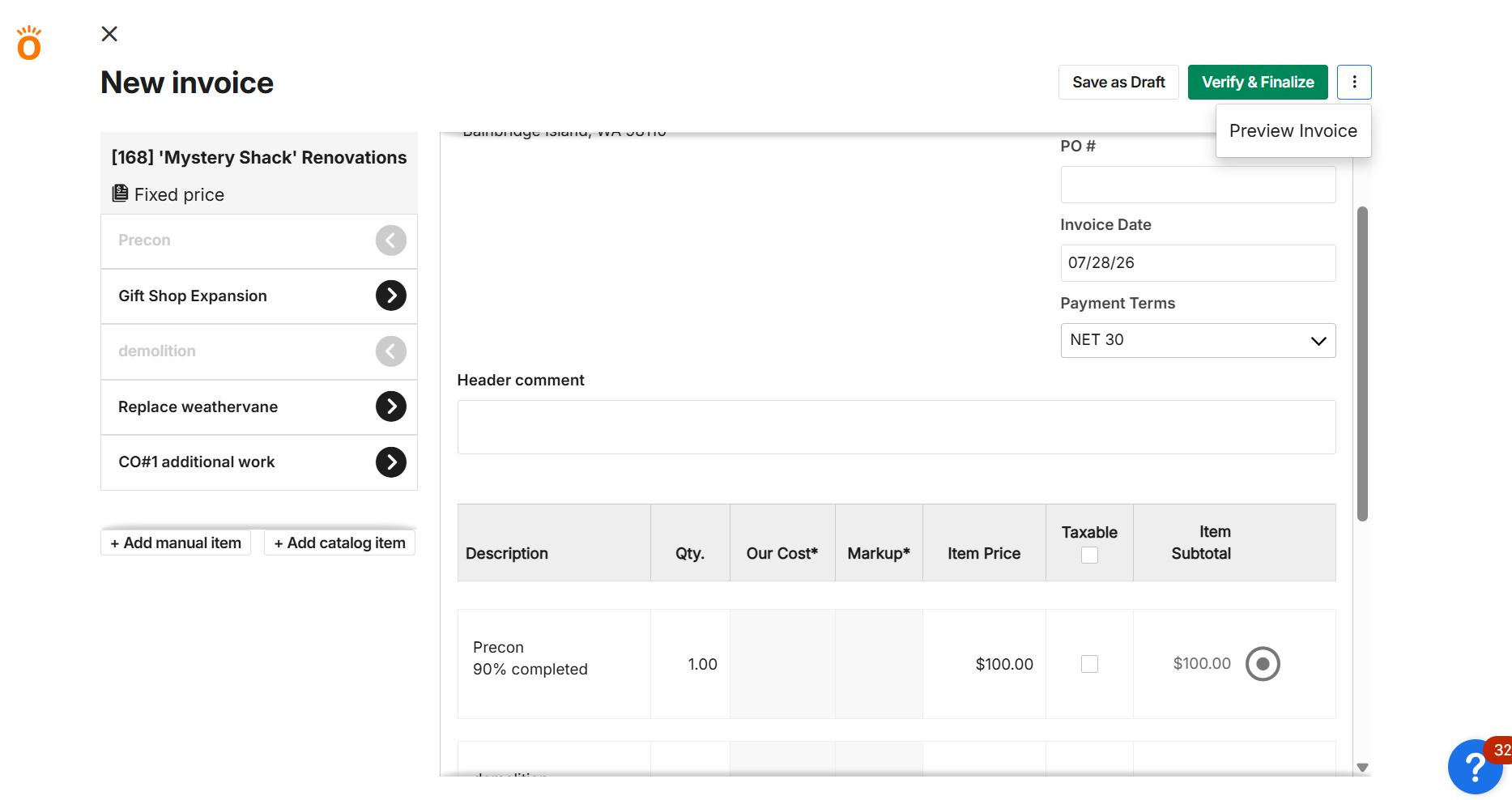Click the scrollbar down arrow

point(1362,768)
